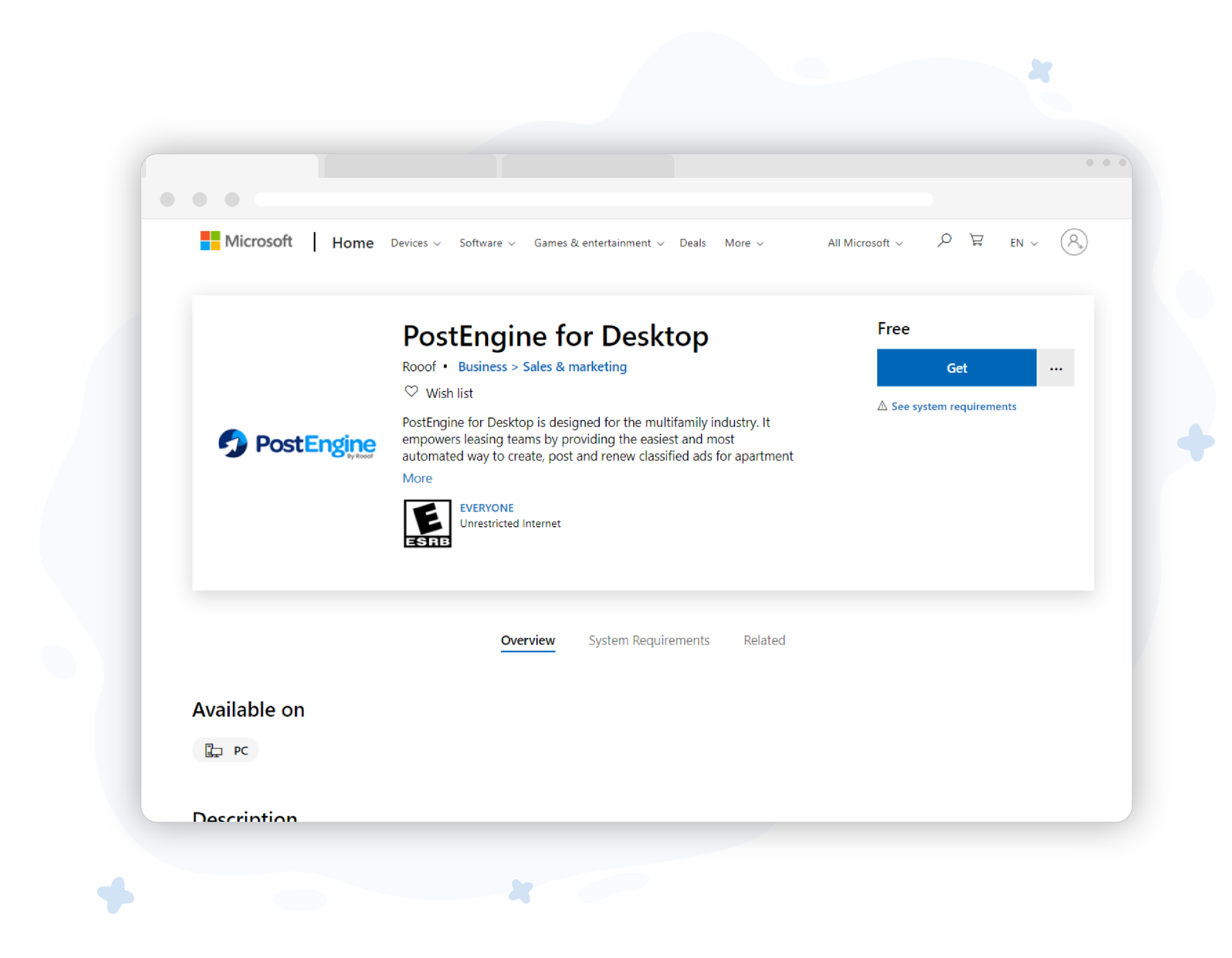Click the More link under description
Viewport: 1232px width, 958px height.
coord(417,479)
